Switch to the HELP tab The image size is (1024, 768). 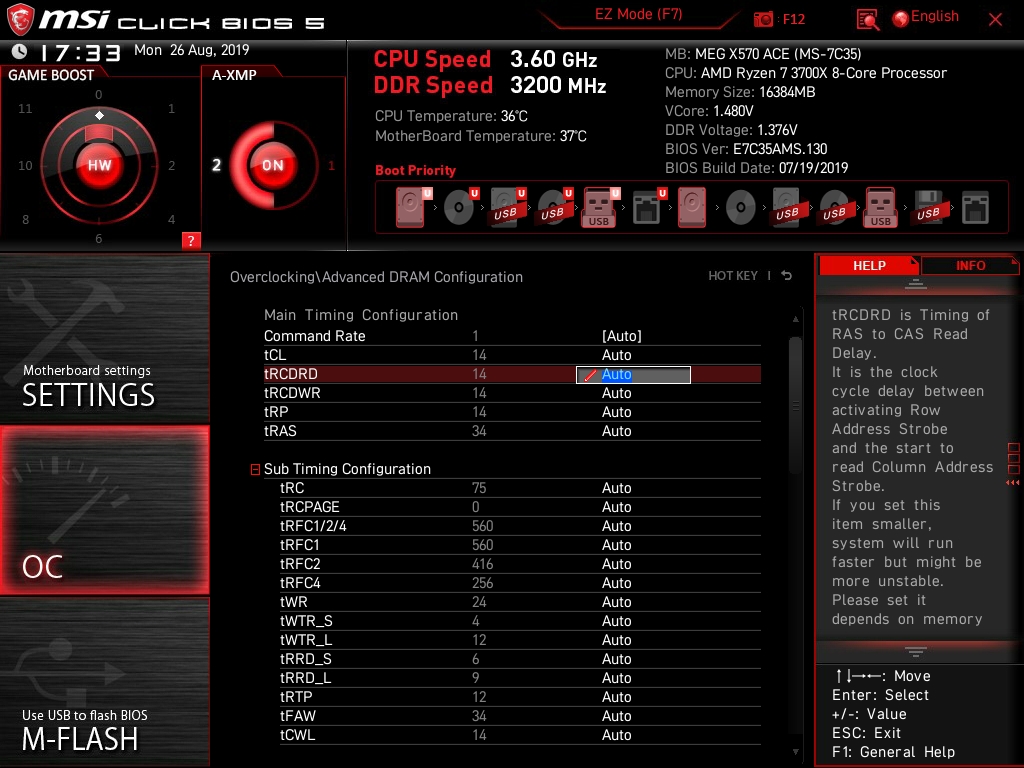click(x=869, y=266)
